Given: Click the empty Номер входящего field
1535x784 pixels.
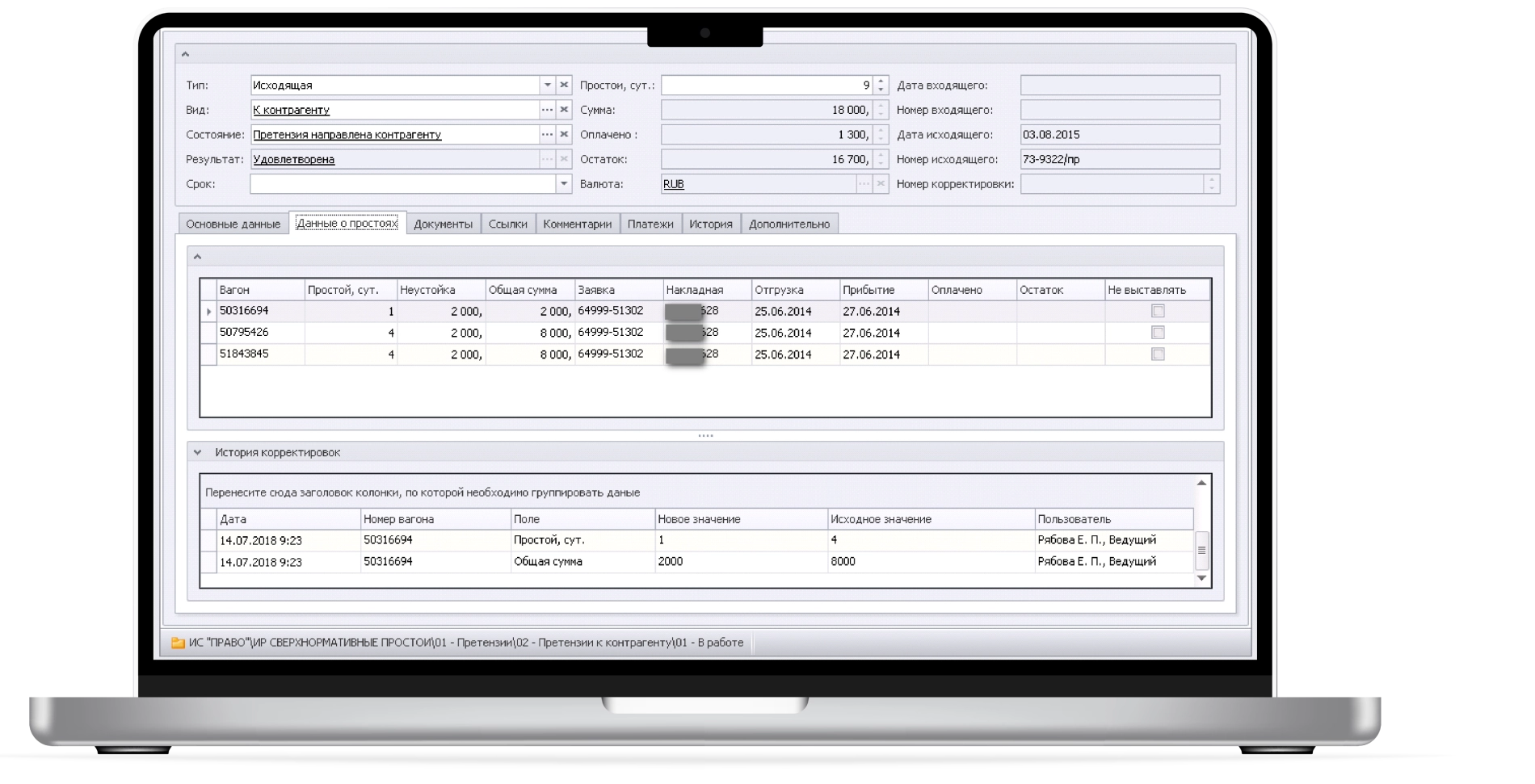Looking at the screenshot, I should click(1120, 110).
